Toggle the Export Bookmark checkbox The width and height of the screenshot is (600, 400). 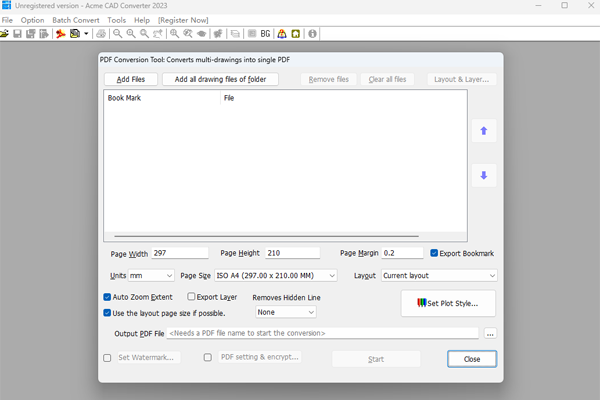coord(434,253)
